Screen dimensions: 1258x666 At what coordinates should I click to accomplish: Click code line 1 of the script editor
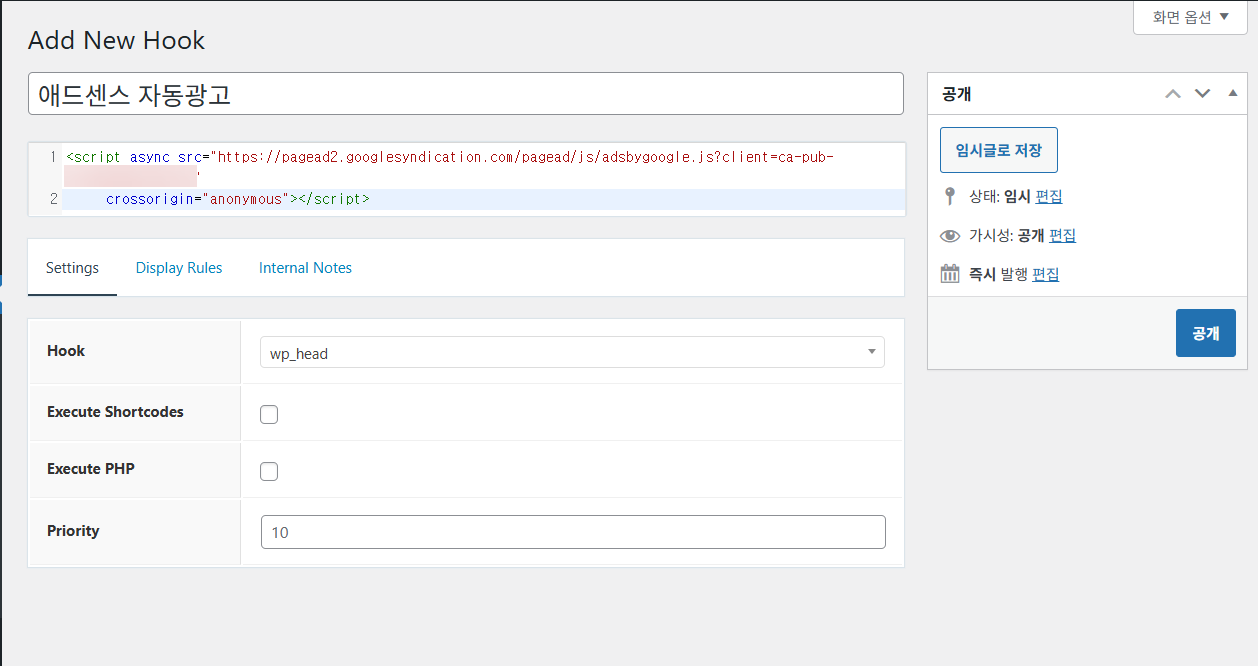pyautogui.click(x=450, y=157)
